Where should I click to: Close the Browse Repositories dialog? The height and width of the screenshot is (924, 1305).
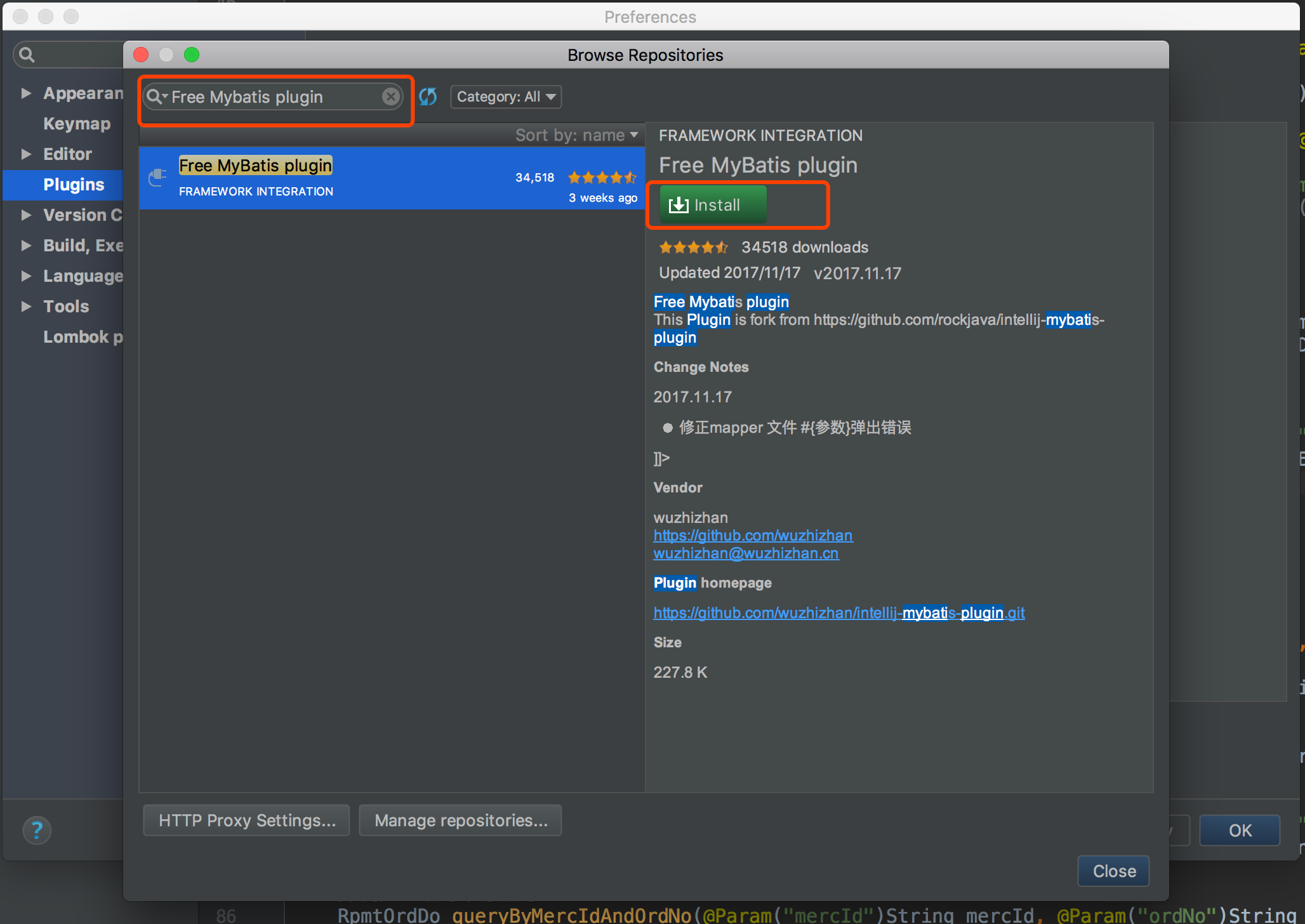tap(1114, 871)
